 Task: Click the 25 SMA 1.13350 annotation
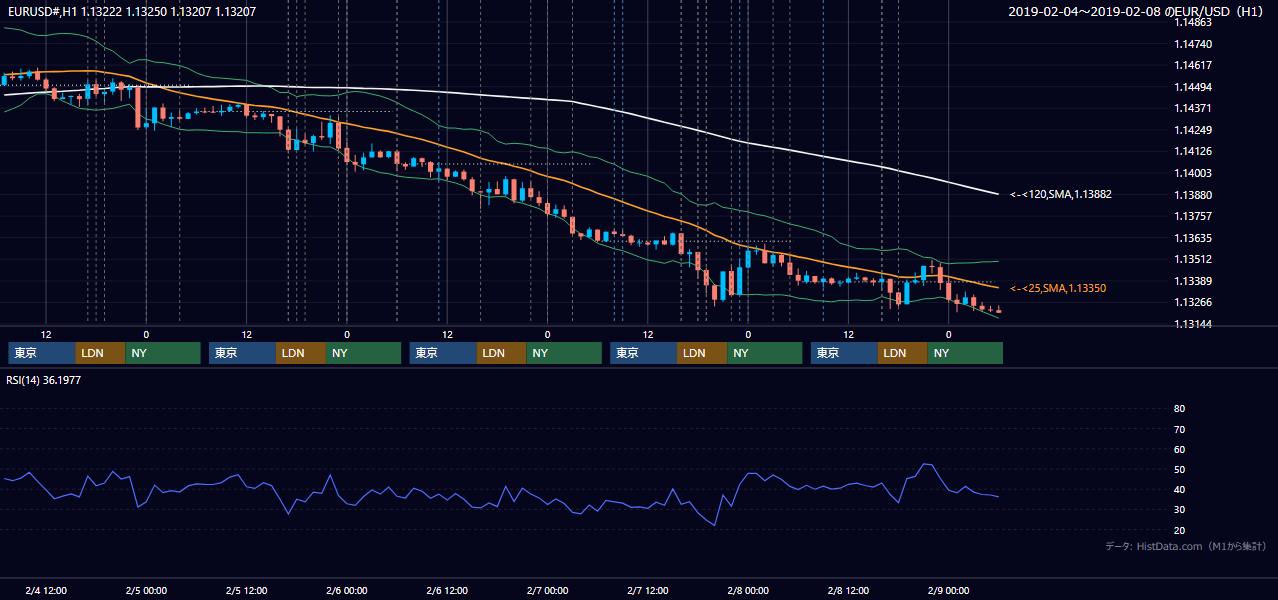pyautogui.click(x=1058, y=288)
